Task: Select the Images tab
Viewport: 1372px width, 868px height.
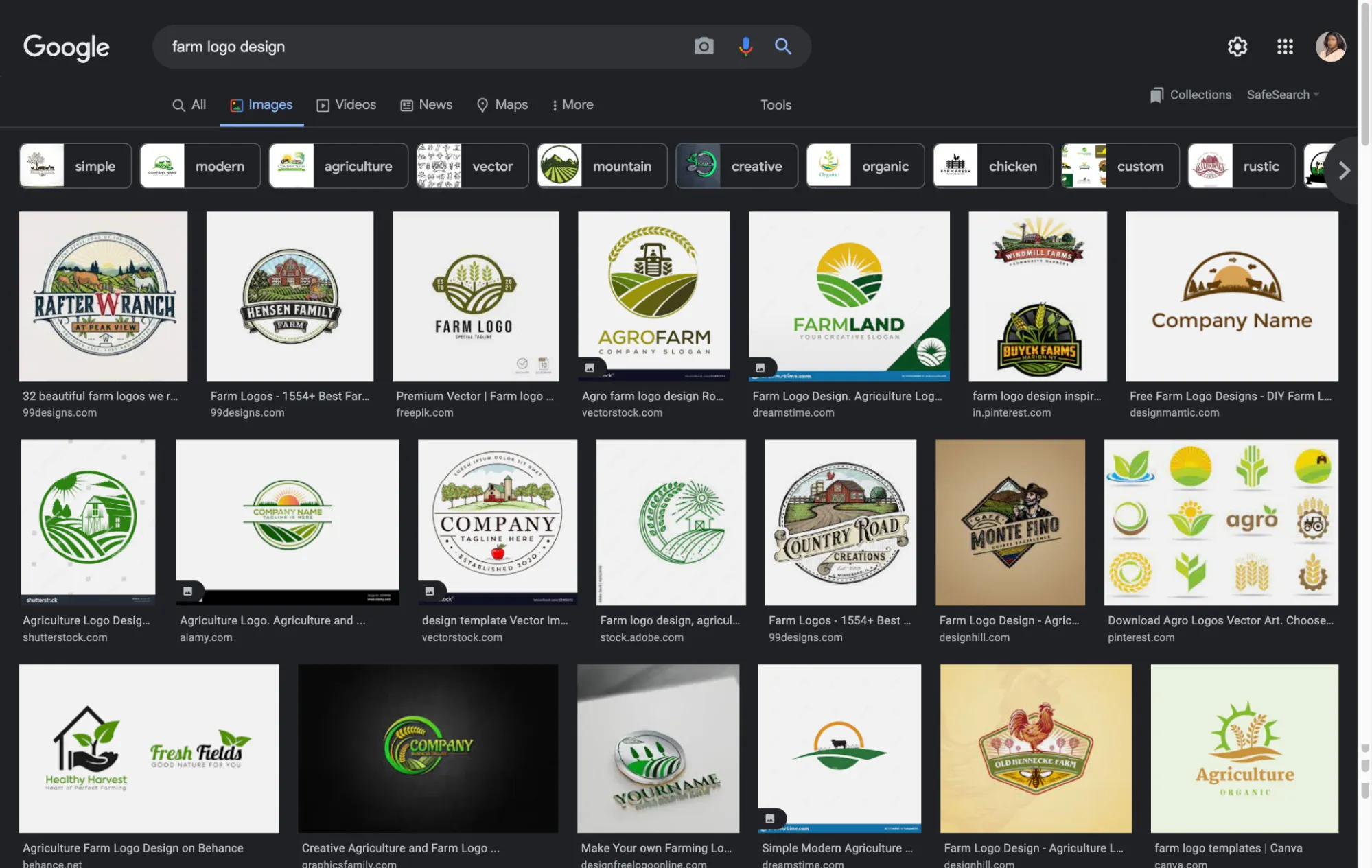Action: pyautogui.click(x=261, y=105)
